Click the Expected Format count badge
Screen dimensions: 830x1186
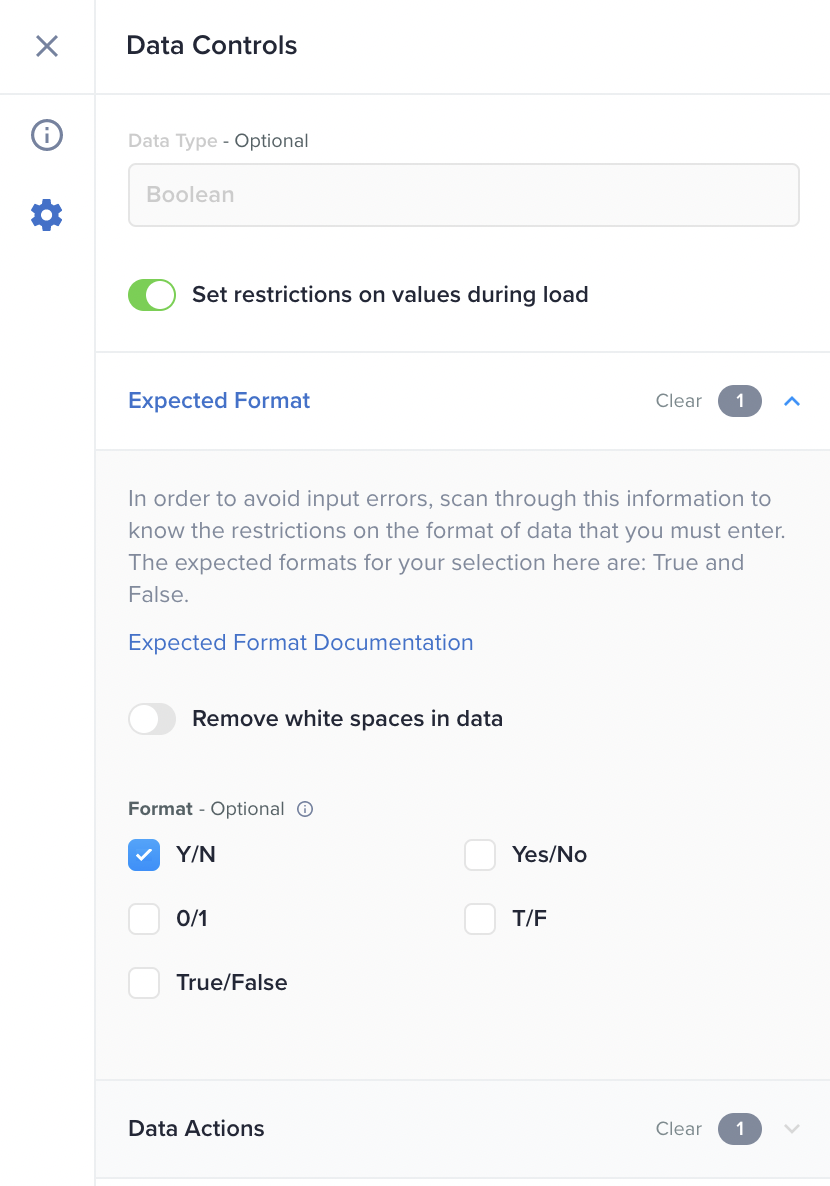(739, 401)
